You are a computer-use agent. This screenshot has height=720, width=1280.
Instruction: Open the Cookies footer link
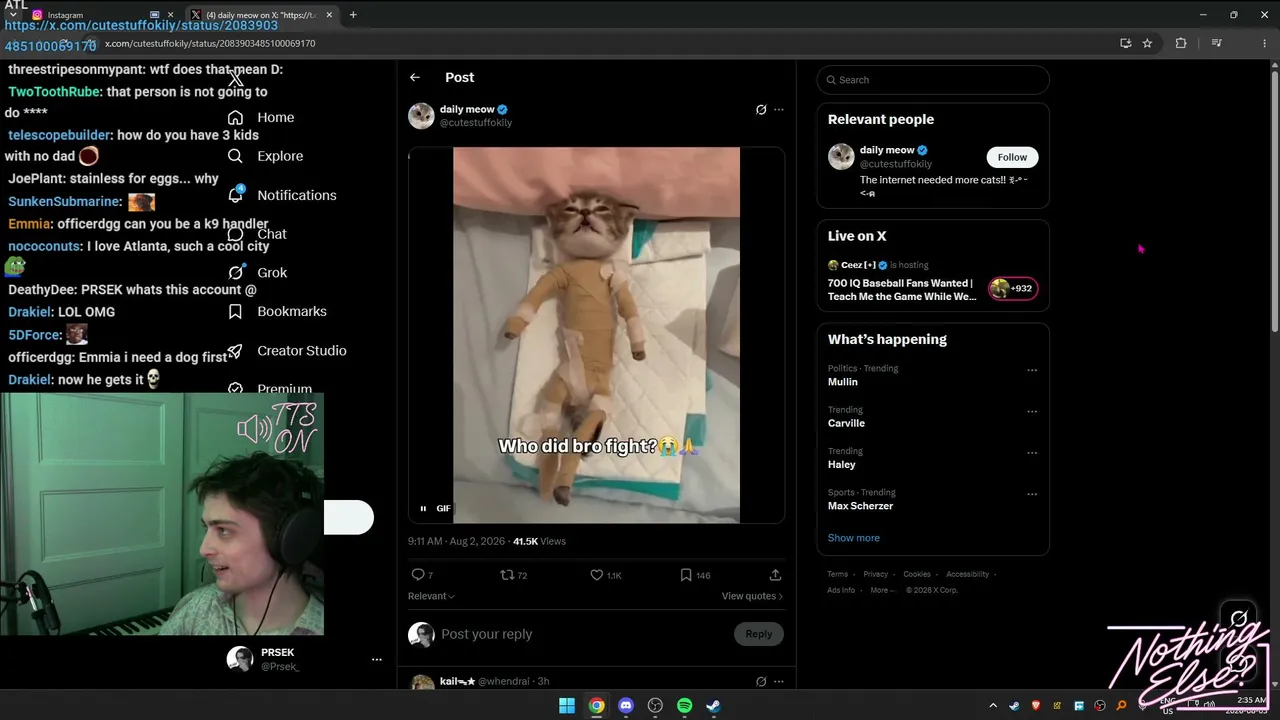coord(917,574)
